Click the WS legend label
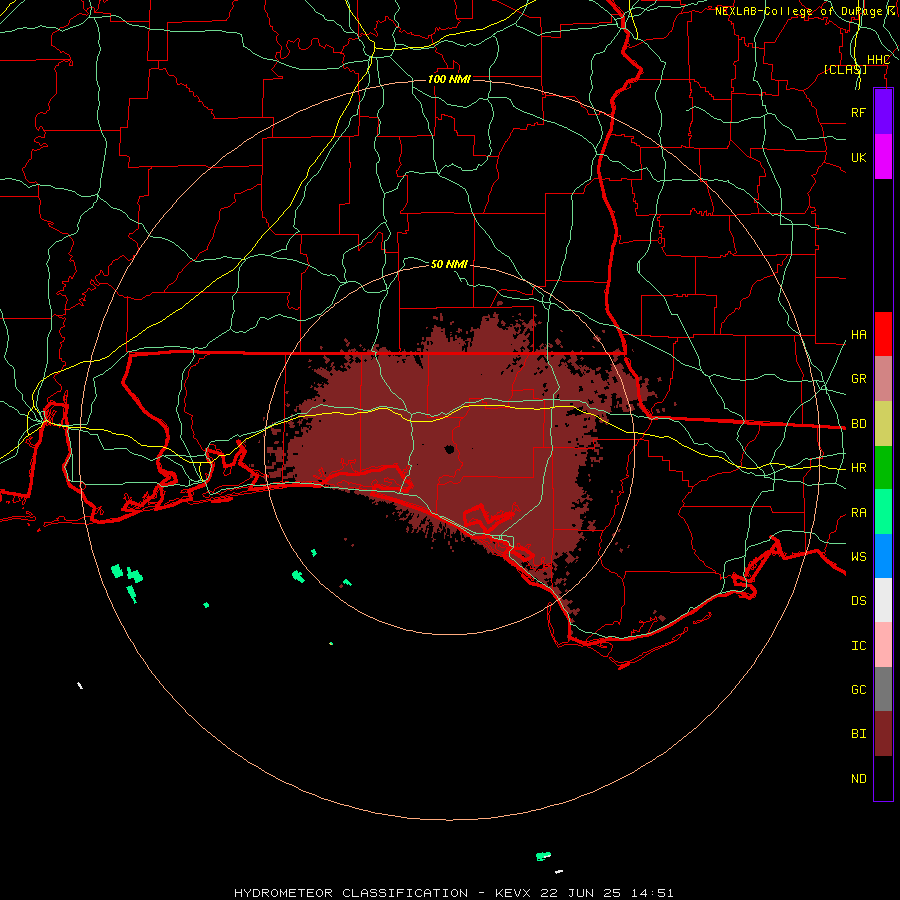This screenshot has width=900, height=900. coord(858,557)
